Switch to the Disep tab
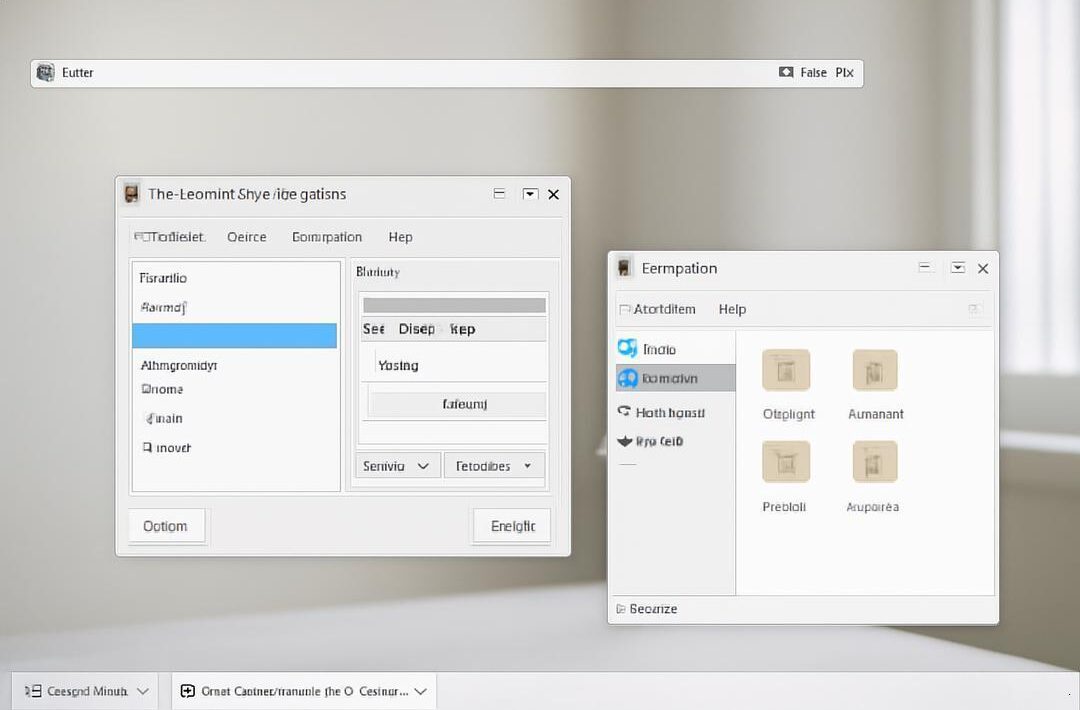The image size is (1080, 710). point(417,329)
